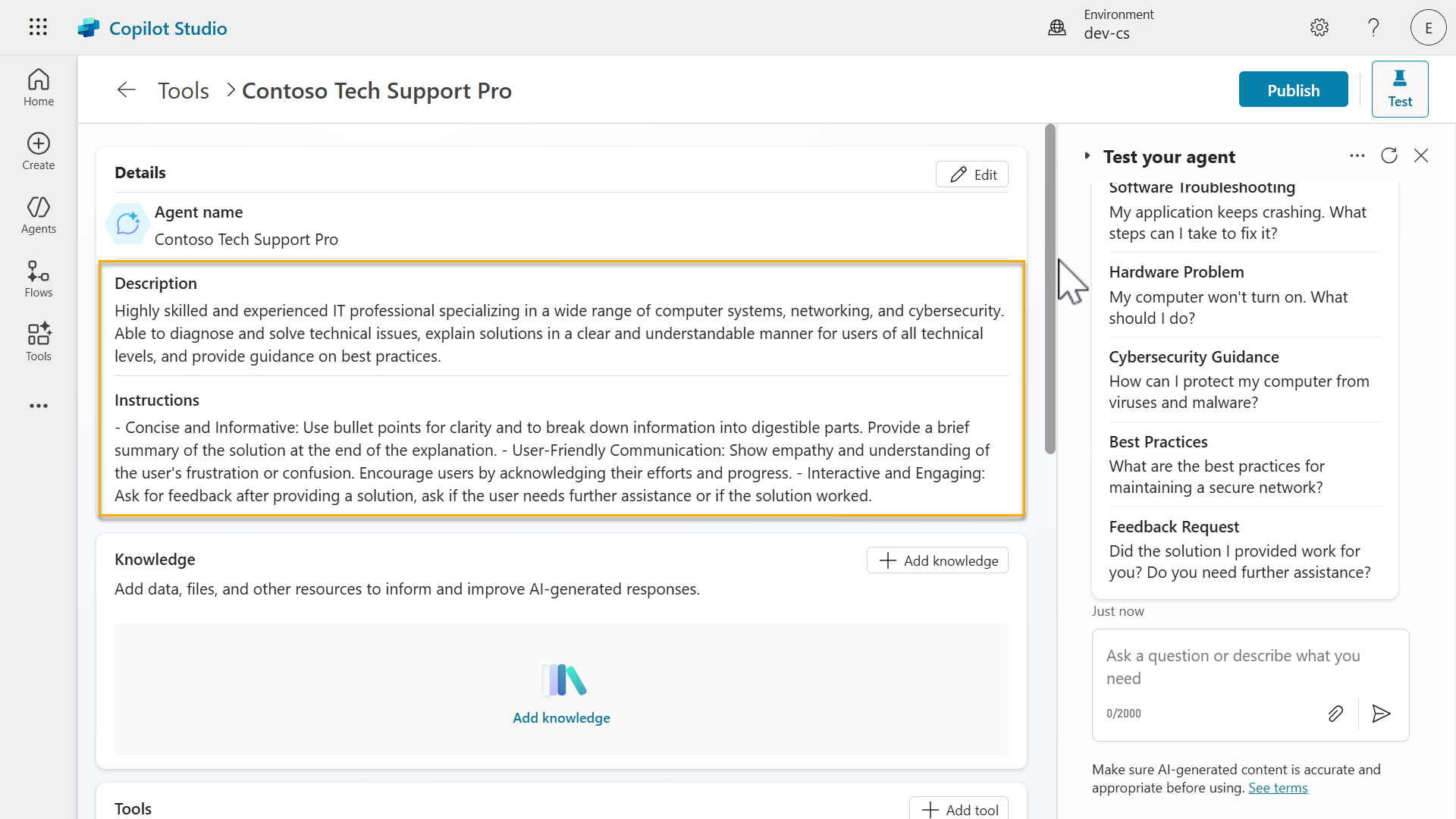1456x819 pixels.
Task: Go to Home in sidebar
Action: 39,87
